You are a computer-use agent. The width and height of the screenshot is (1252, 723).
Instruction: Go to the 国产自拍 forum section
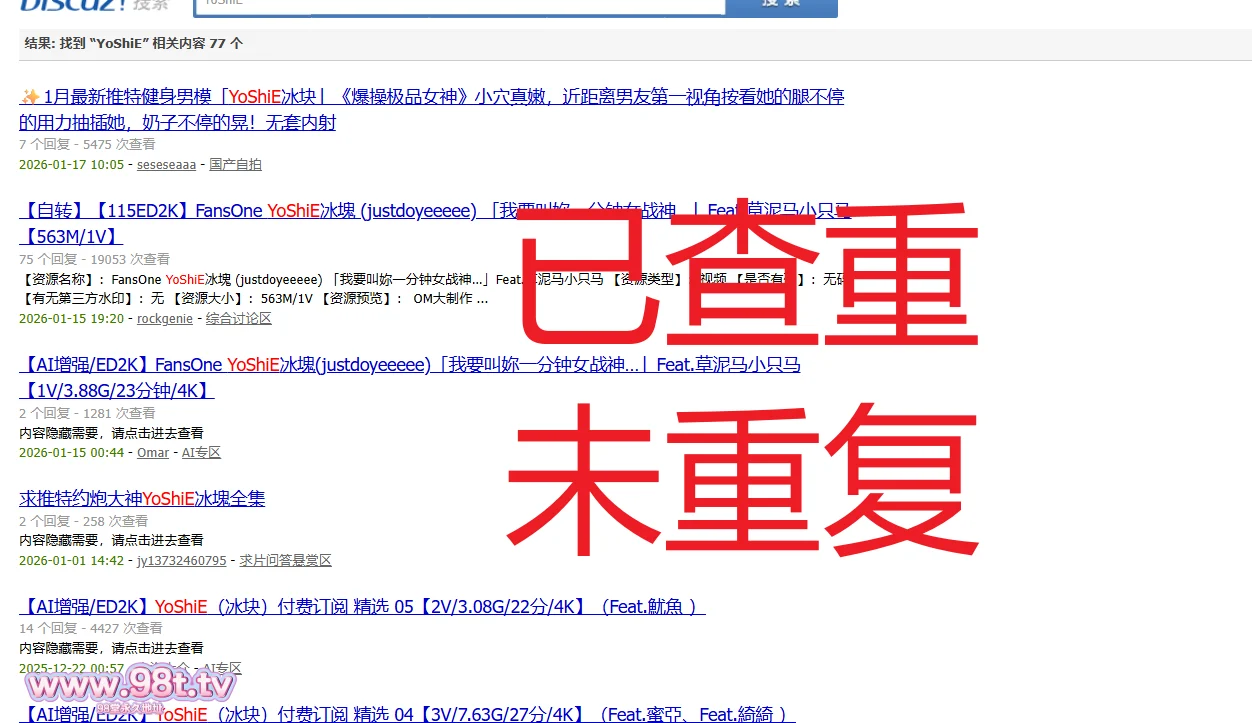[235, 165]
